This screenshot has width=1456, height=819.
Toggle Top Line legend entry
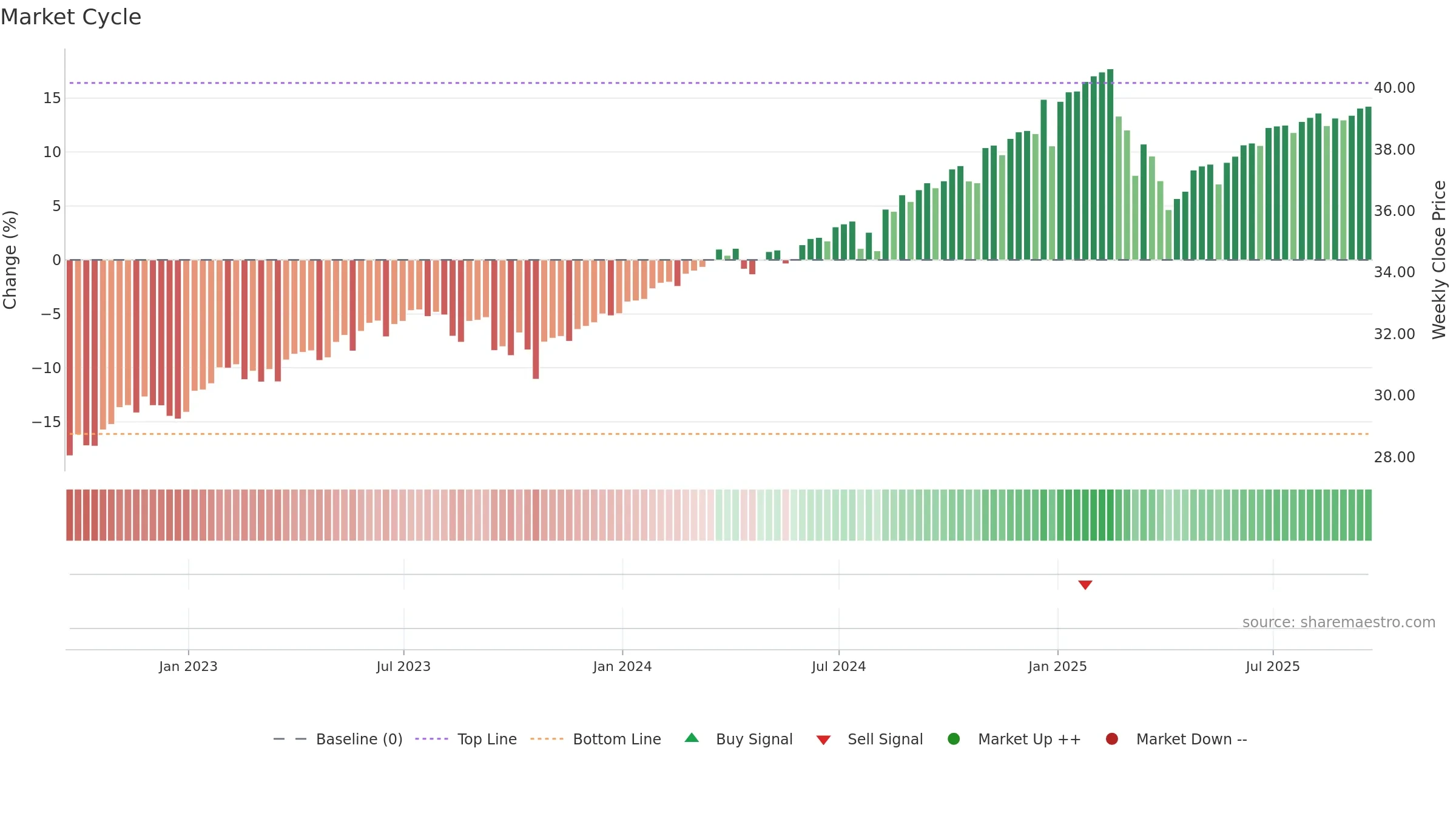466,739
